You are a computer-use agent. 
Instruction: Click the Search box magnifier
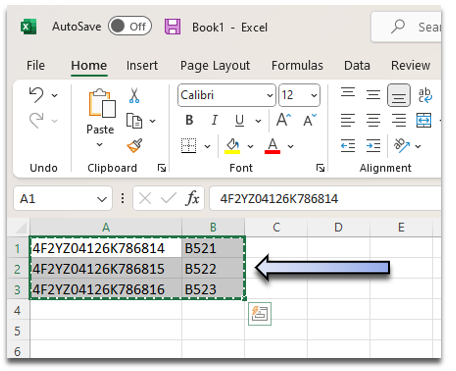[398, 26]
